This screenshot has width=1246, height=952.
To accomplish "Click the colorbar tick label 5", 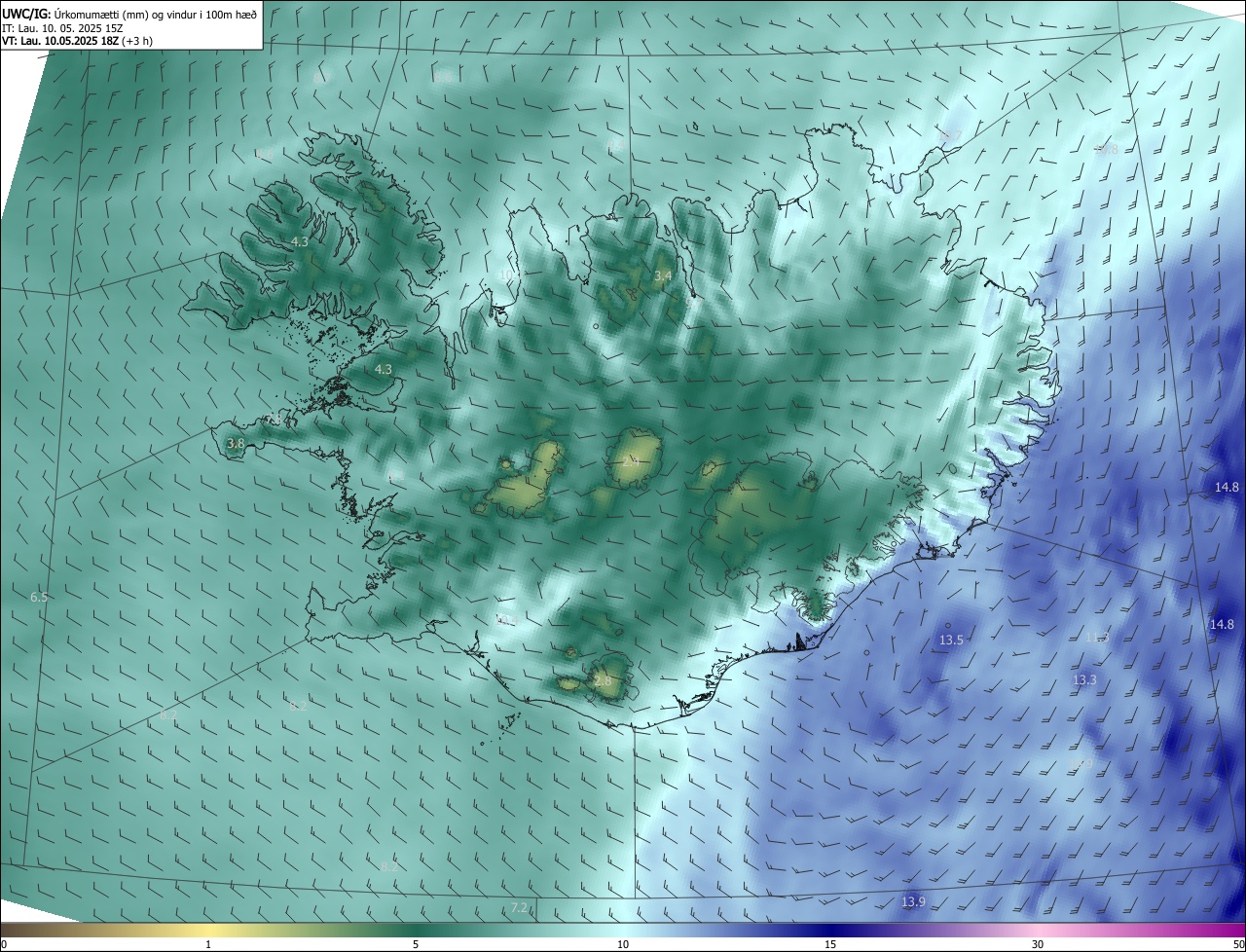I will 416,944.
